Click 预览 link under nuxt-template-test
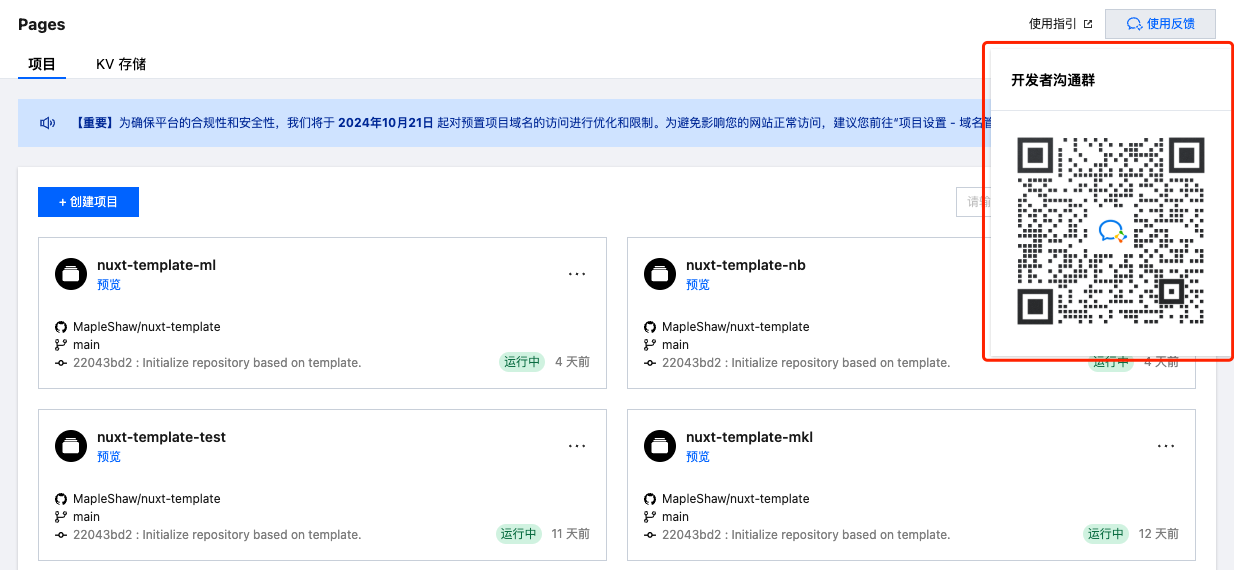The width and height of the screenshot is (1234, 570). click(109, 457)
